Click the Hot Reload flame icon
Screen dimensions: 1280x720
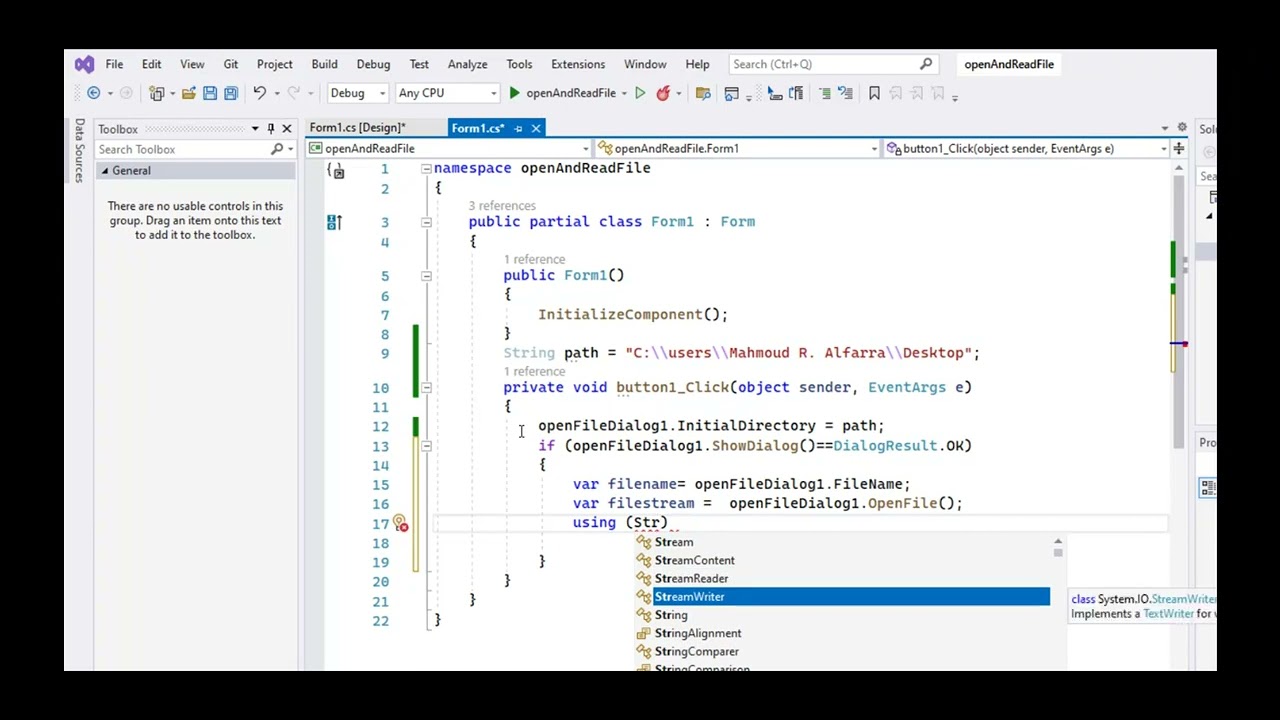tap(663, 93)
